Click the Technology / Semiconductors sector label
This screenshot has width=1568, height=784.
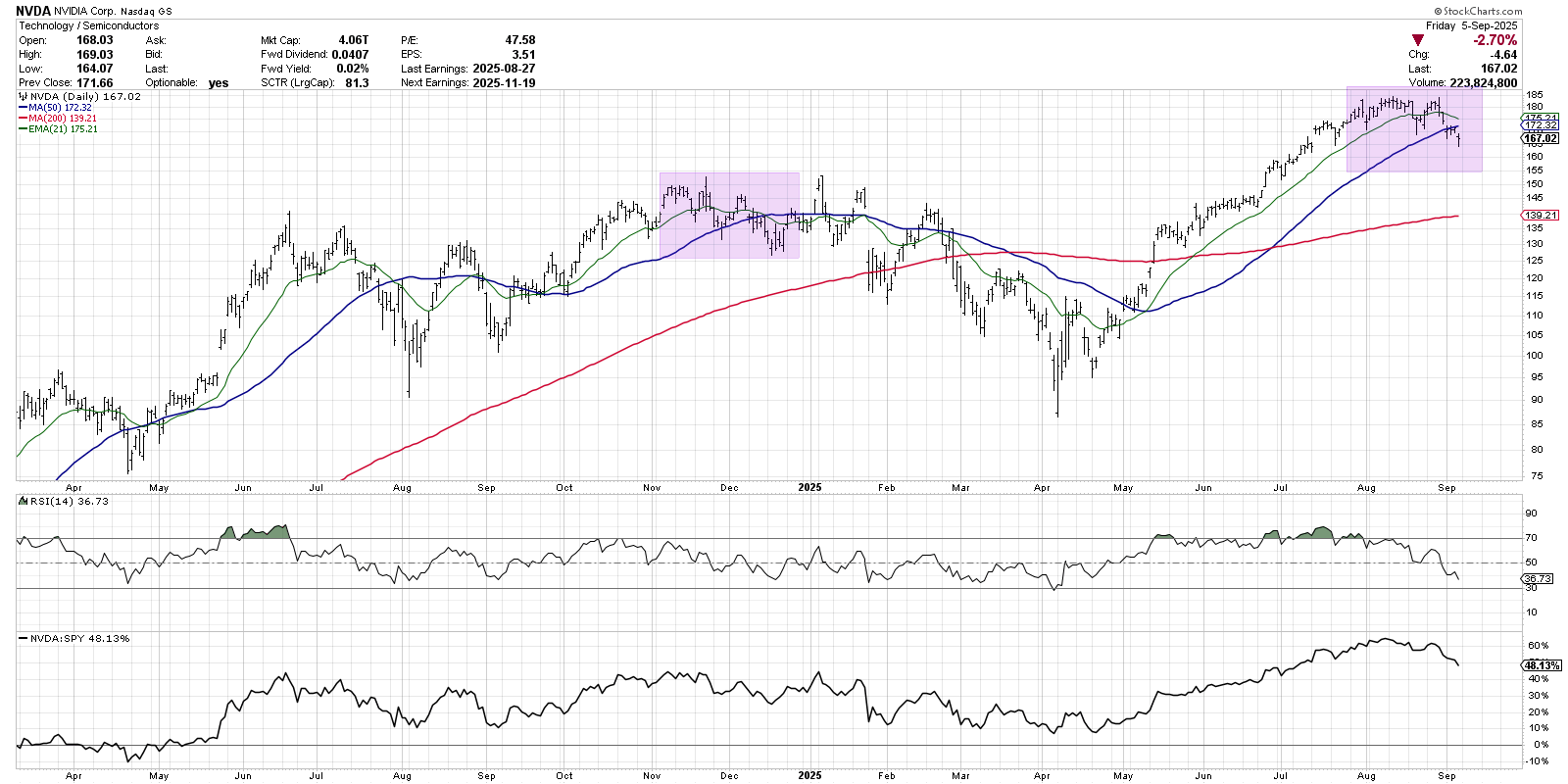click(x=88, y=25)
